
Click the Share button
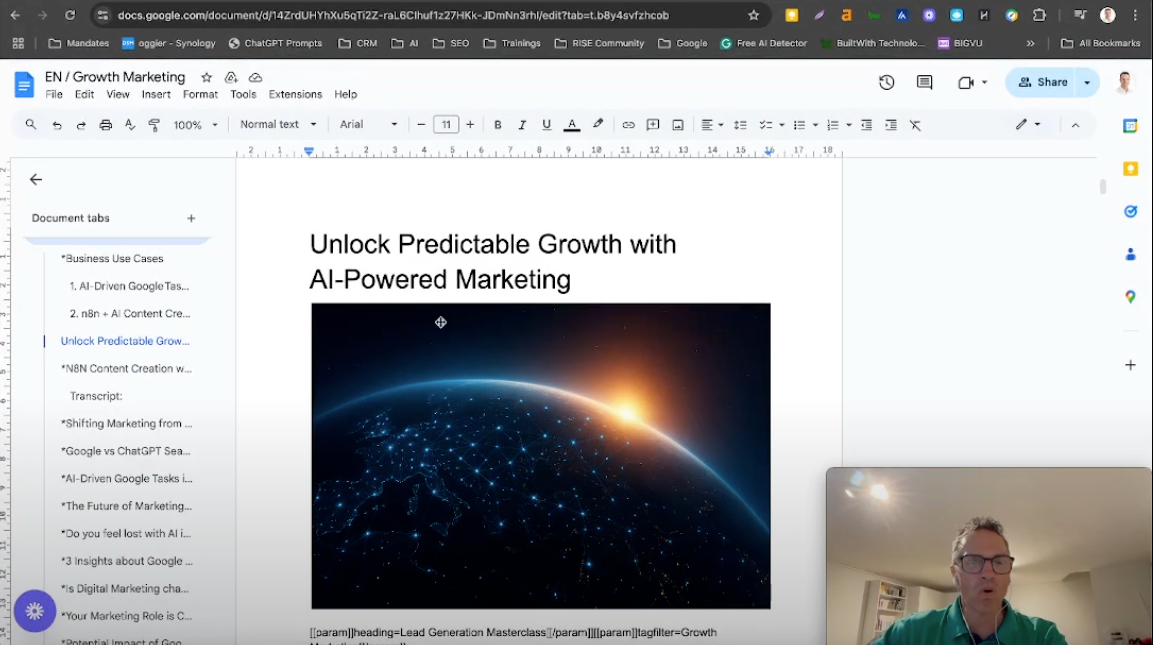(1042, 82)
